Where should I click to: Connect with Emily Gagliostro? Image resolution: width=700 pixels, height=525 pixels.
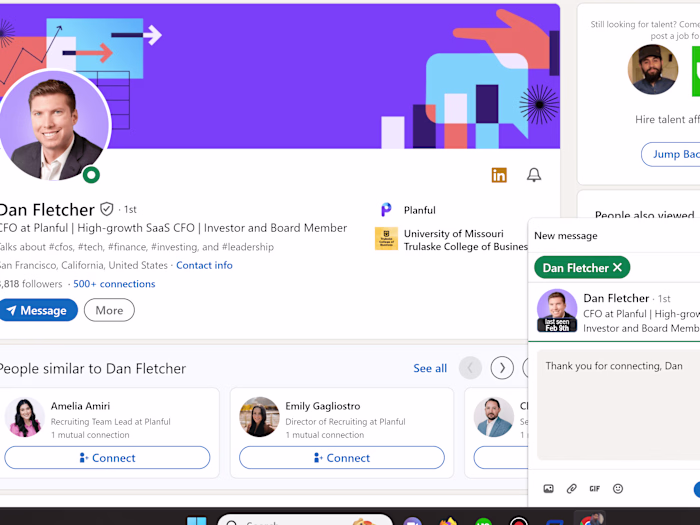(342, 458)
